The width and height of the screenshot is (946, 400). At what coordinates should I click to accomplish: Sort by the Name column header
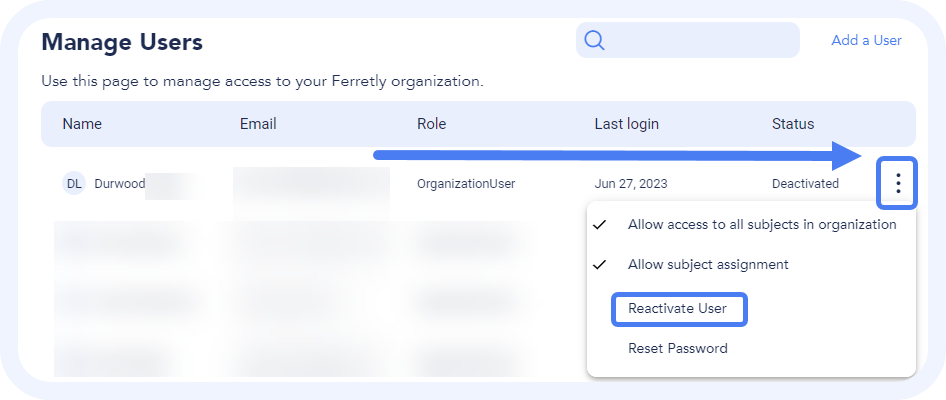coord(82,125)
